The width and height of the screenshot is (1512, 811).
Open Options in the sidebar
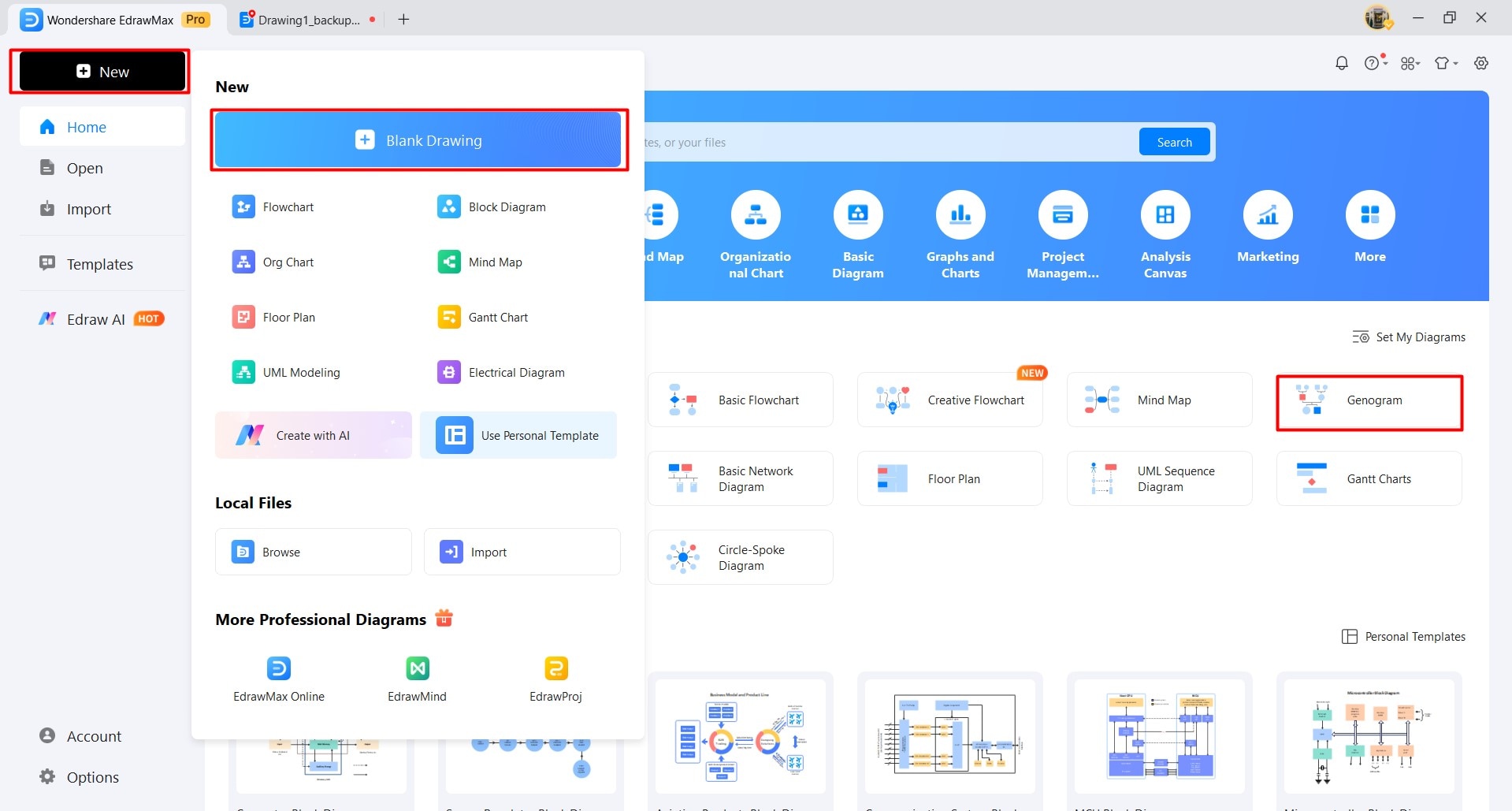(102, 777)
